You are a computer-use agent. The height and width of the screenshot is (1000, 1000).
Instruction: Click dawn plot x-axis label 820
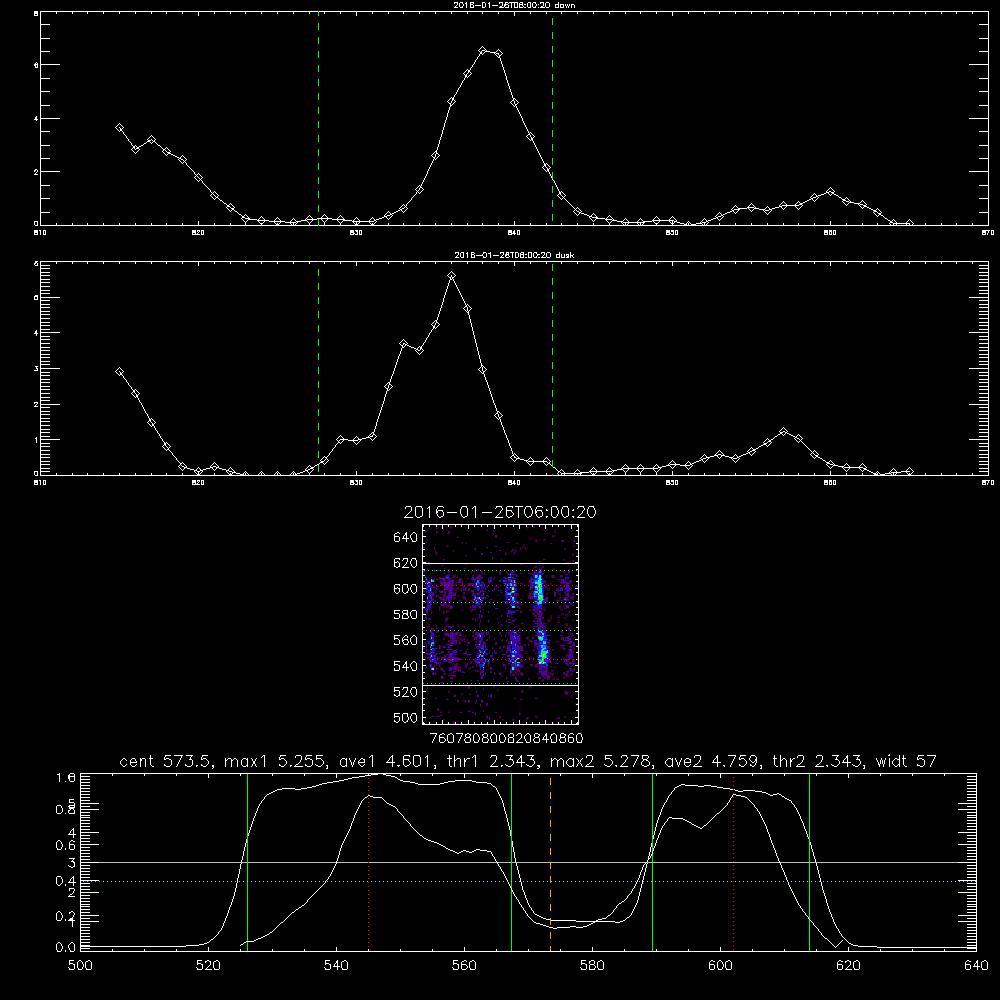point(198,233)
